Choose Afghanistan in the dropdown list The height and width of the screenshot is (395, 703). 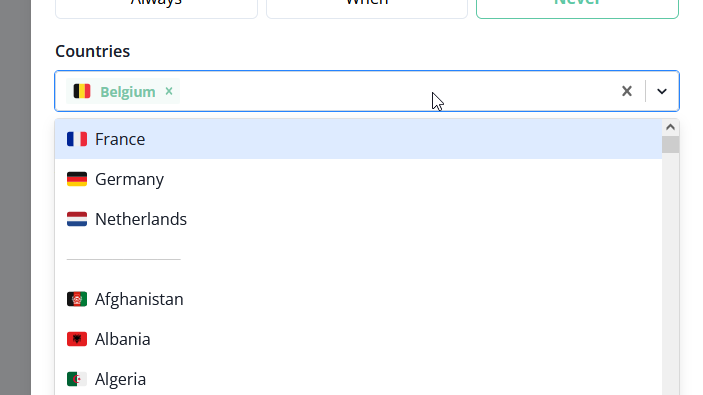(358, 299)
